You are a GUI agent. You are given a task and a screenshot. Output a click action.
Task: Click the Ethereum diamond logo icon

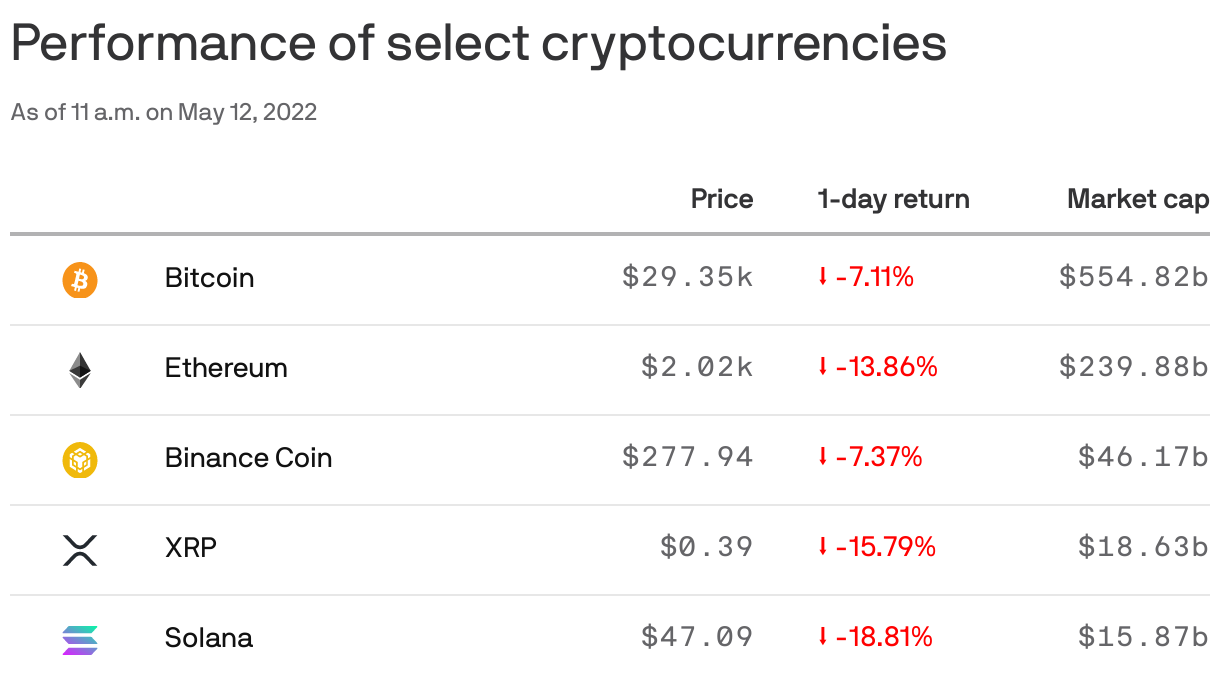80,370
